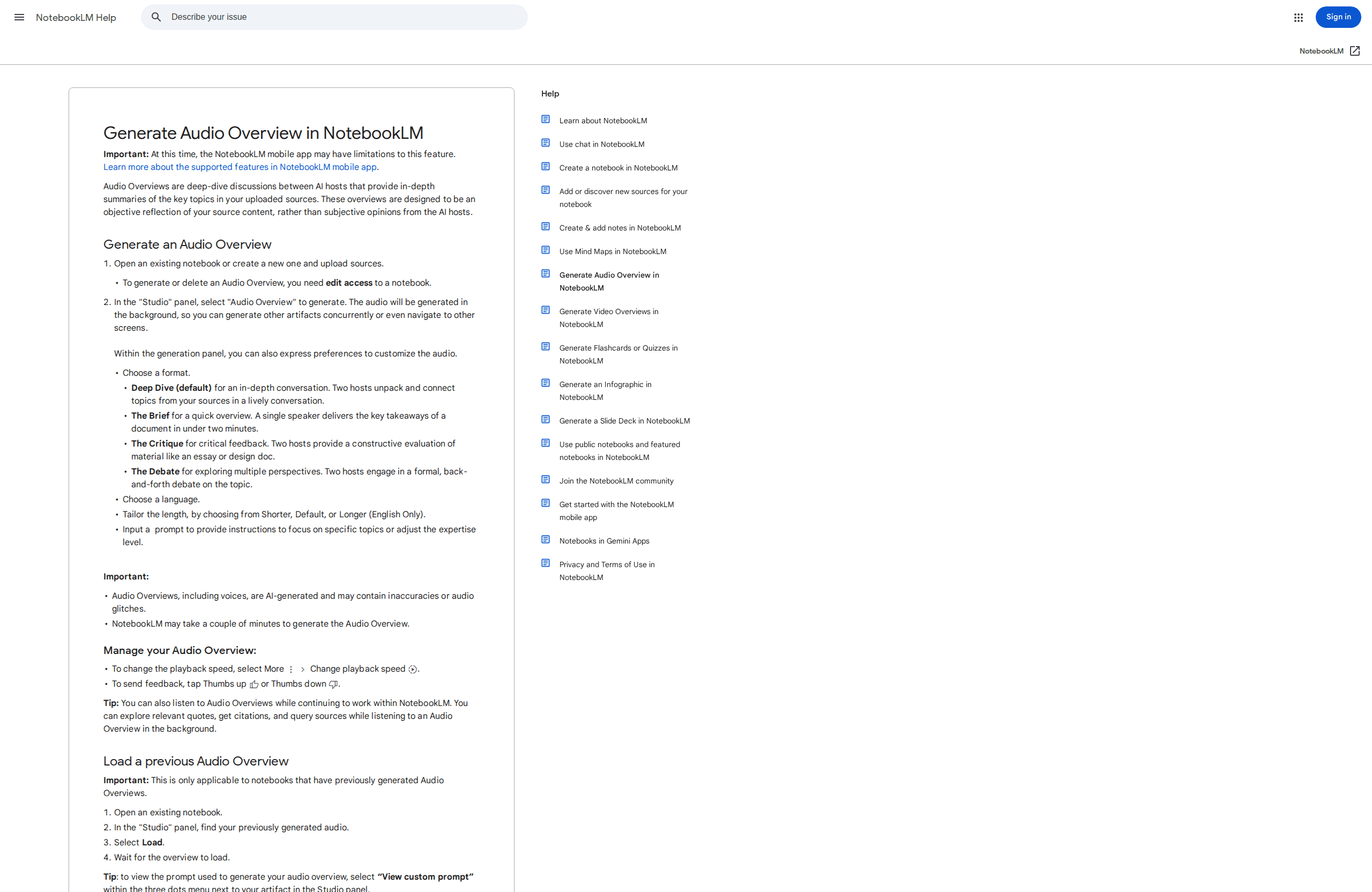Click article icon beside Use Mind Maps
This screenshot has height=892, width=1372.
546,250
